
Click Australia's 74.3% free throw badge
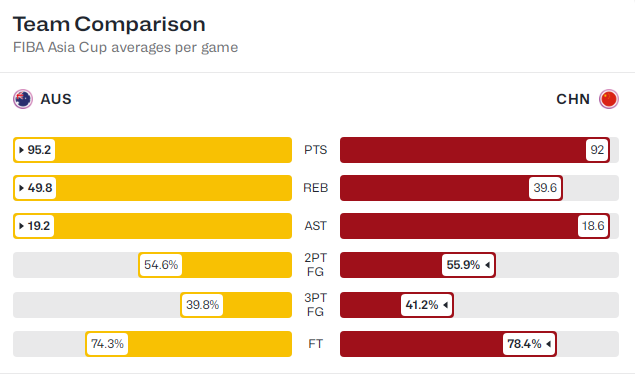coord(107,344)
